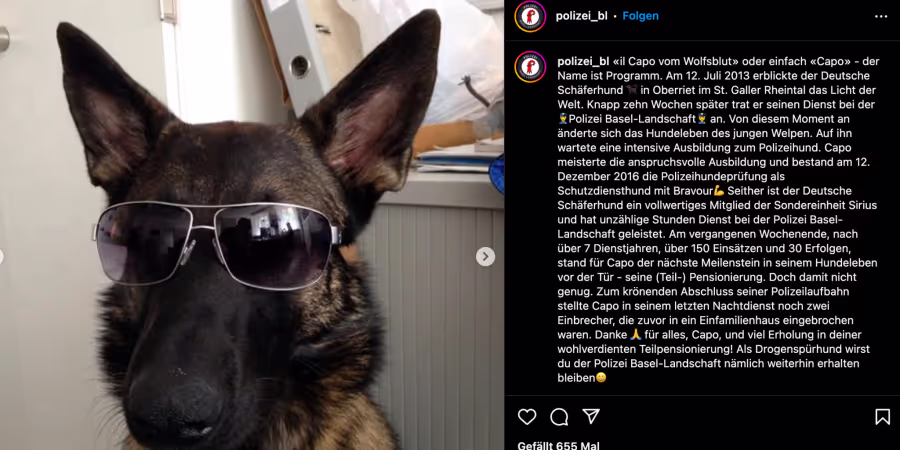Open polizei_bl username in header
Screen dimensions: 900x450
tap(581, 16)
